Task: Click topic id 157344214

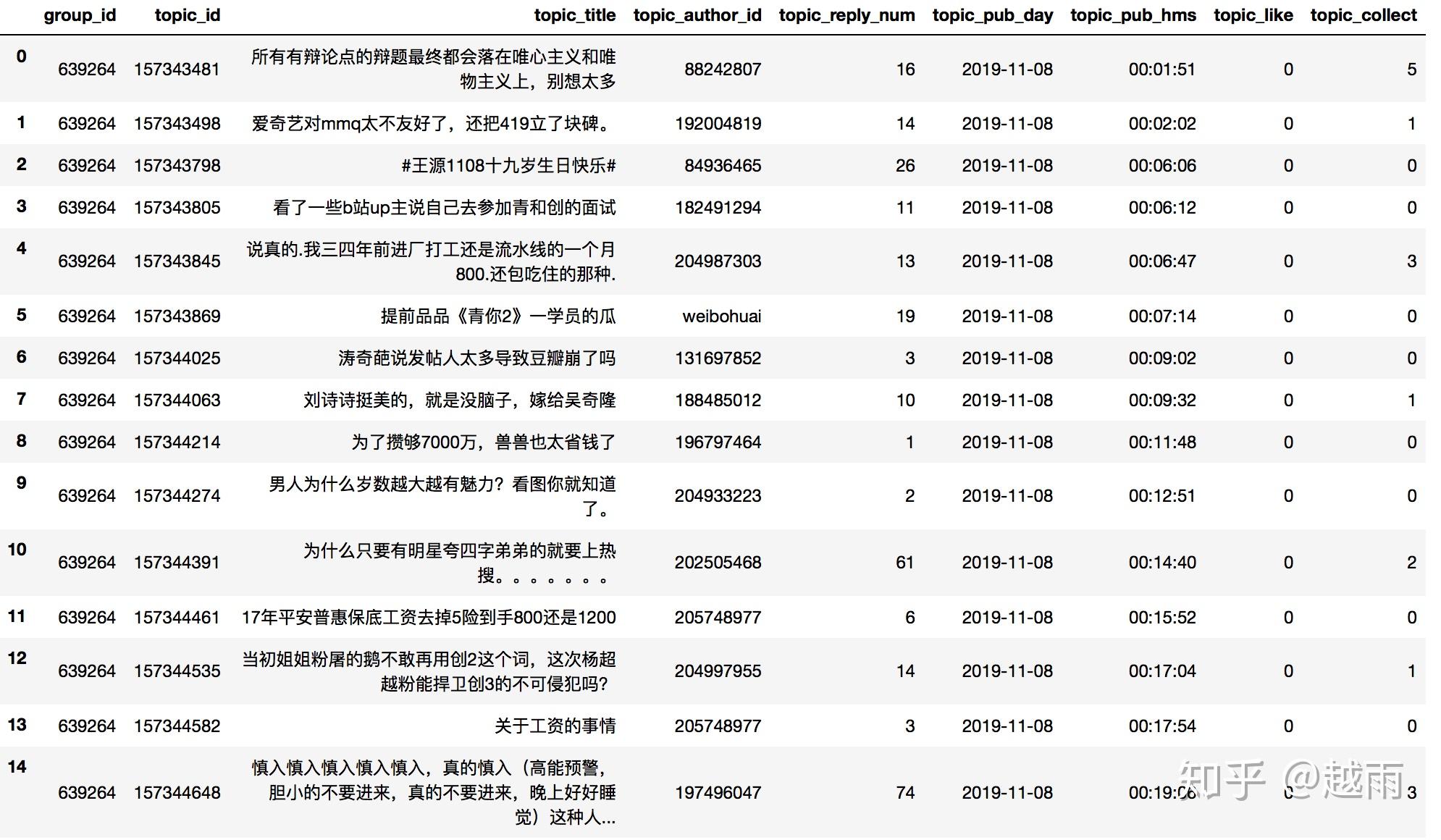Action: pyautogui.click(x=177, y=442)
